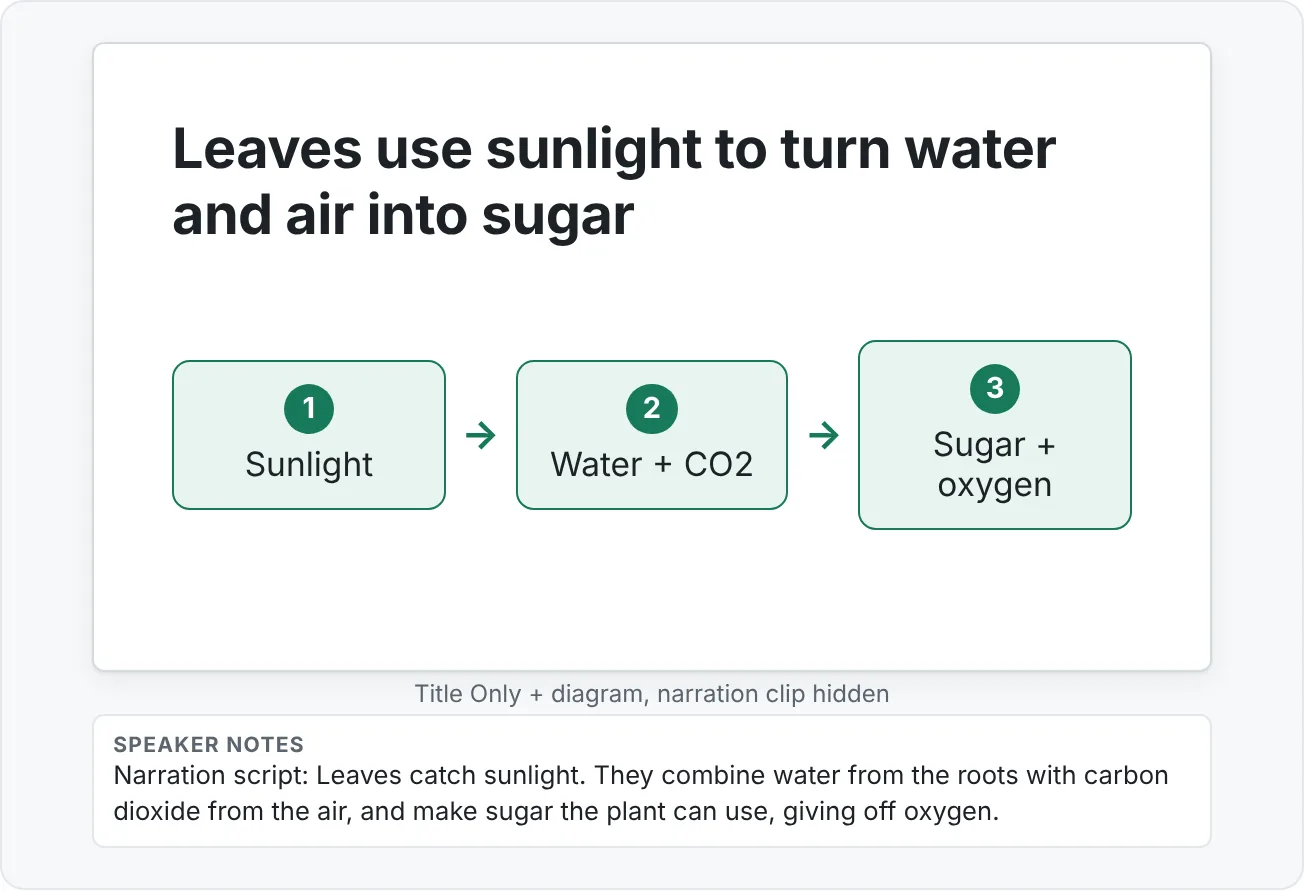Viewport: 1304px width, 892px height.
Task: Click title's second line 'and air into sugar'
Action: click(403, 215)
